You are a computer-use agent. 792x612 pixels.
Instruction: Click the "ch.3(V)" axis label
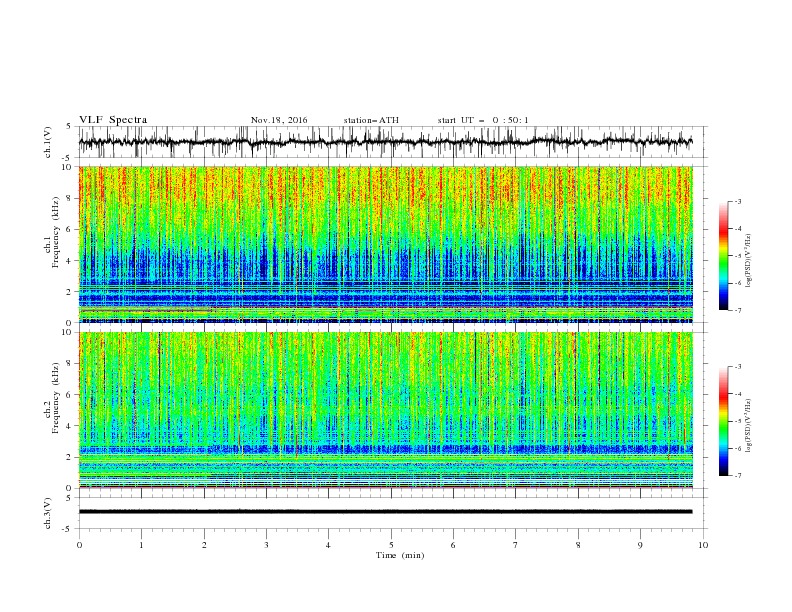tap(48, 513)
